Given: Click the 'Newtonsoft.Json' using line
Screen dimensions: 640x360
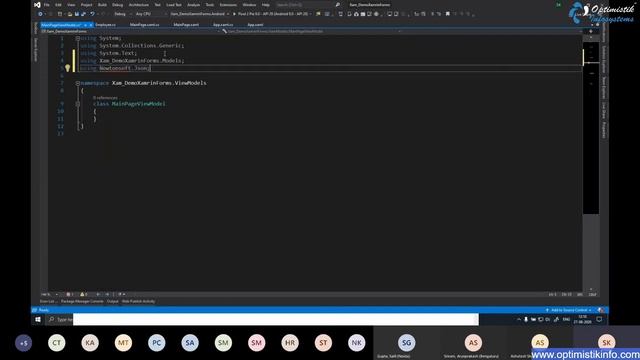Looking at the screenshot, I should [115, 68].
